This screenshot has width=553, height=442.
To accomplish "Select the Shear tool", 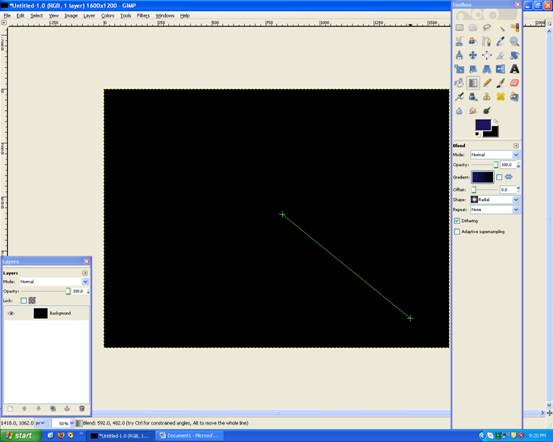I will click(473, 69).
